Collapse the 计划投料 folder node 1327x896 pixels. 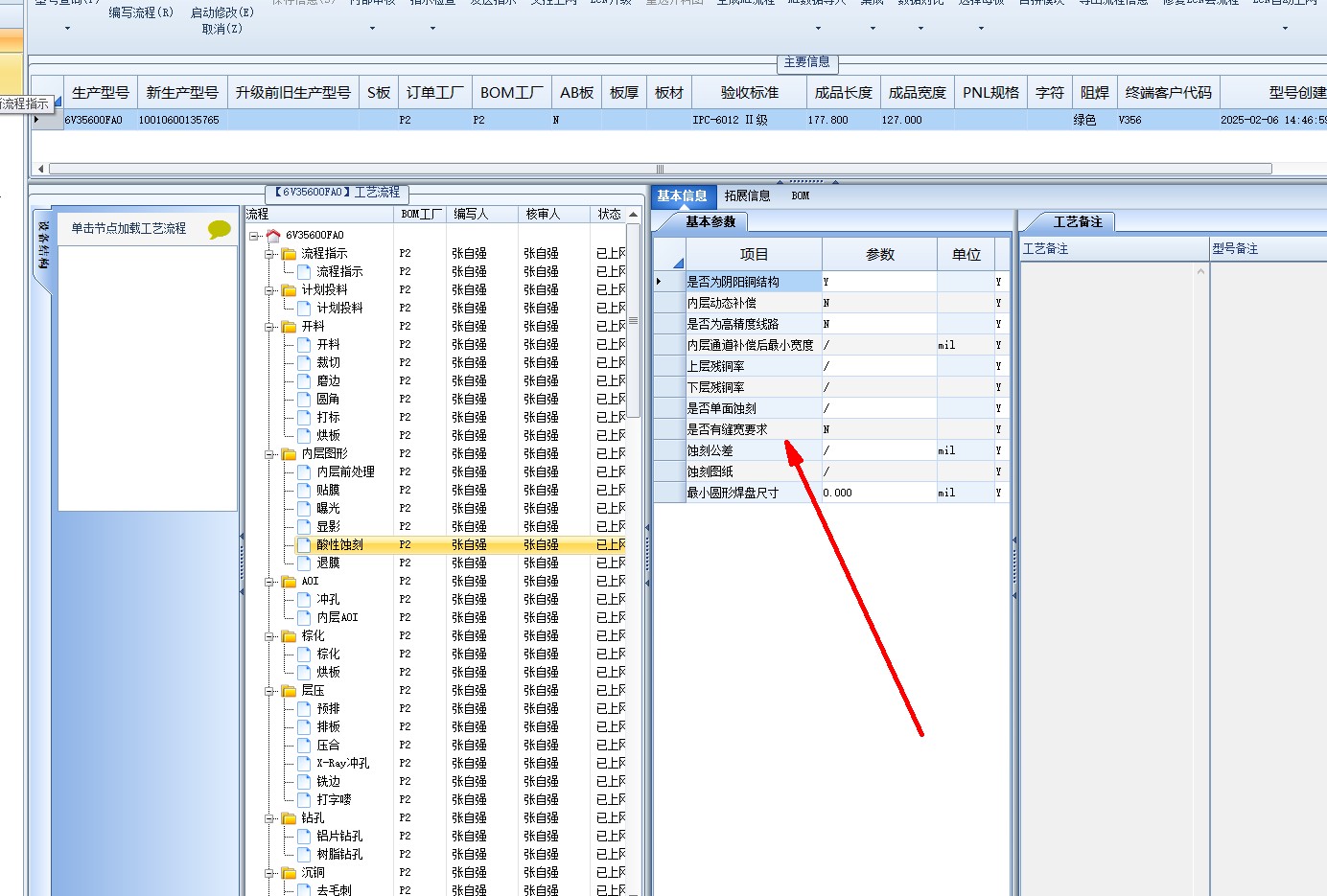tap(269, 290)
